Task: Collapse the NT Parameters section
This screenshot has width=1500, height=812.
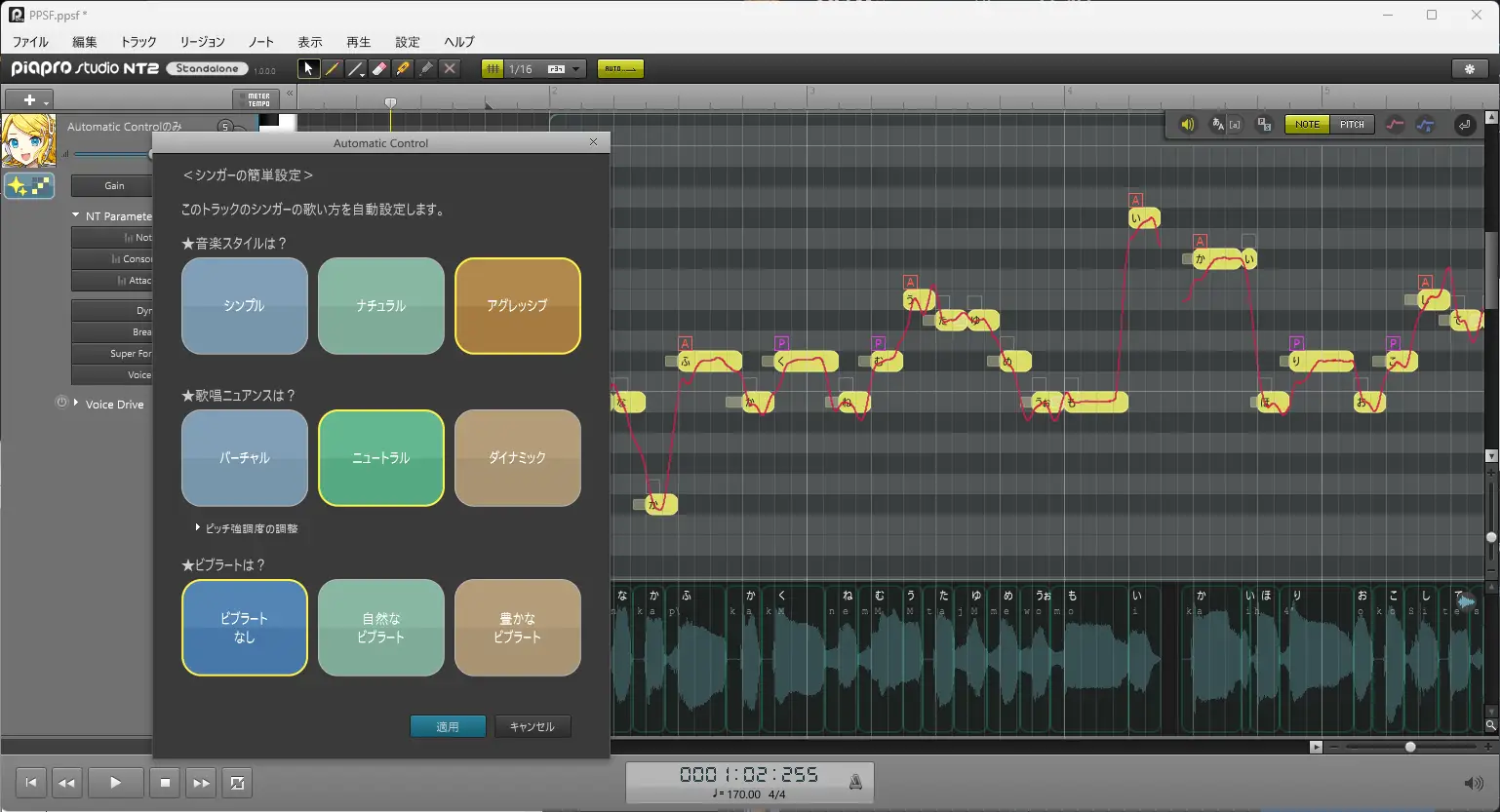Action: pyautogui.click(x=76, y=215)
